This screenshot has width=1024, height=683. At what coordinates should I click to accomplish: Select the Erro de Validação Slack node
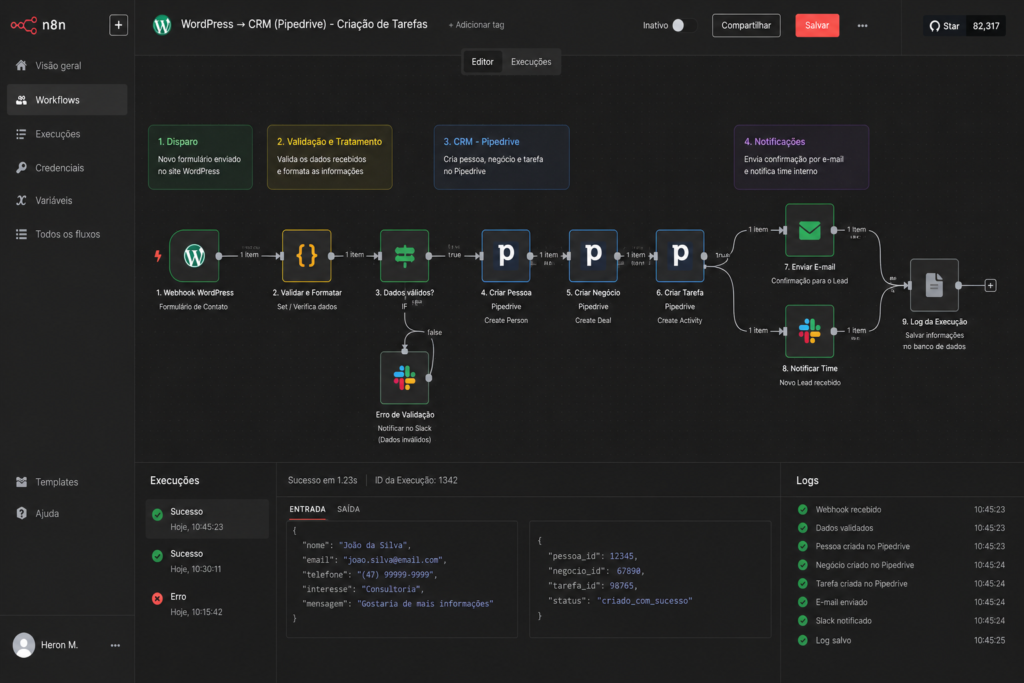click(x=404, y=377)
